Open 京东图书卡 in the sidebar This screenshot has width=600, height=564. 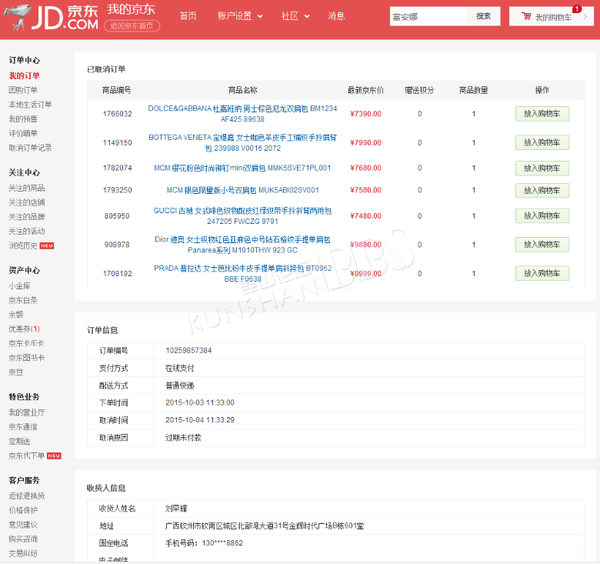tap(27, 358)
